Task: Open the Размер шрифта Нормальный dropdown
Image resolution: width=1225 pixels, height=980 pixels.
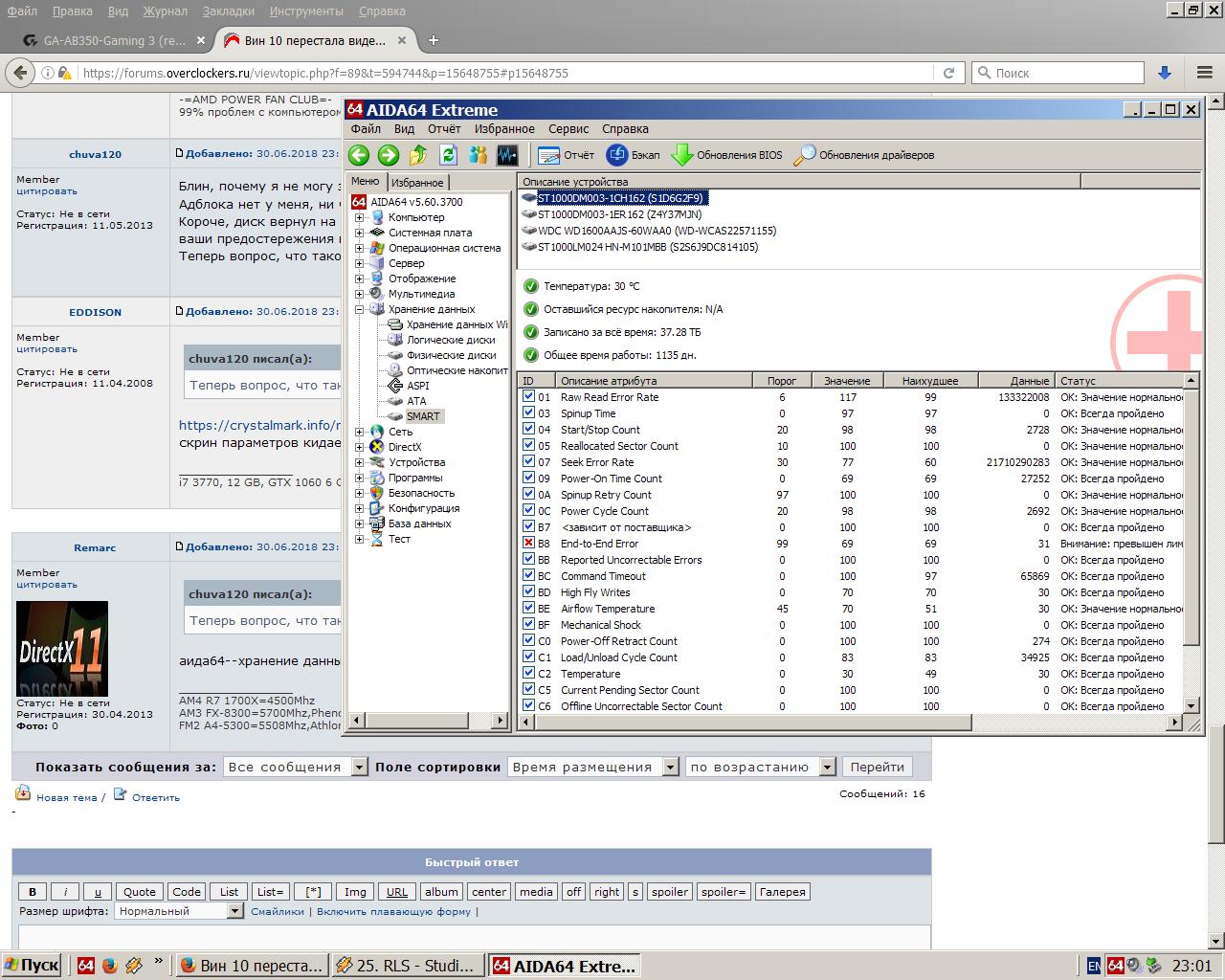Action: pos(179,911)
